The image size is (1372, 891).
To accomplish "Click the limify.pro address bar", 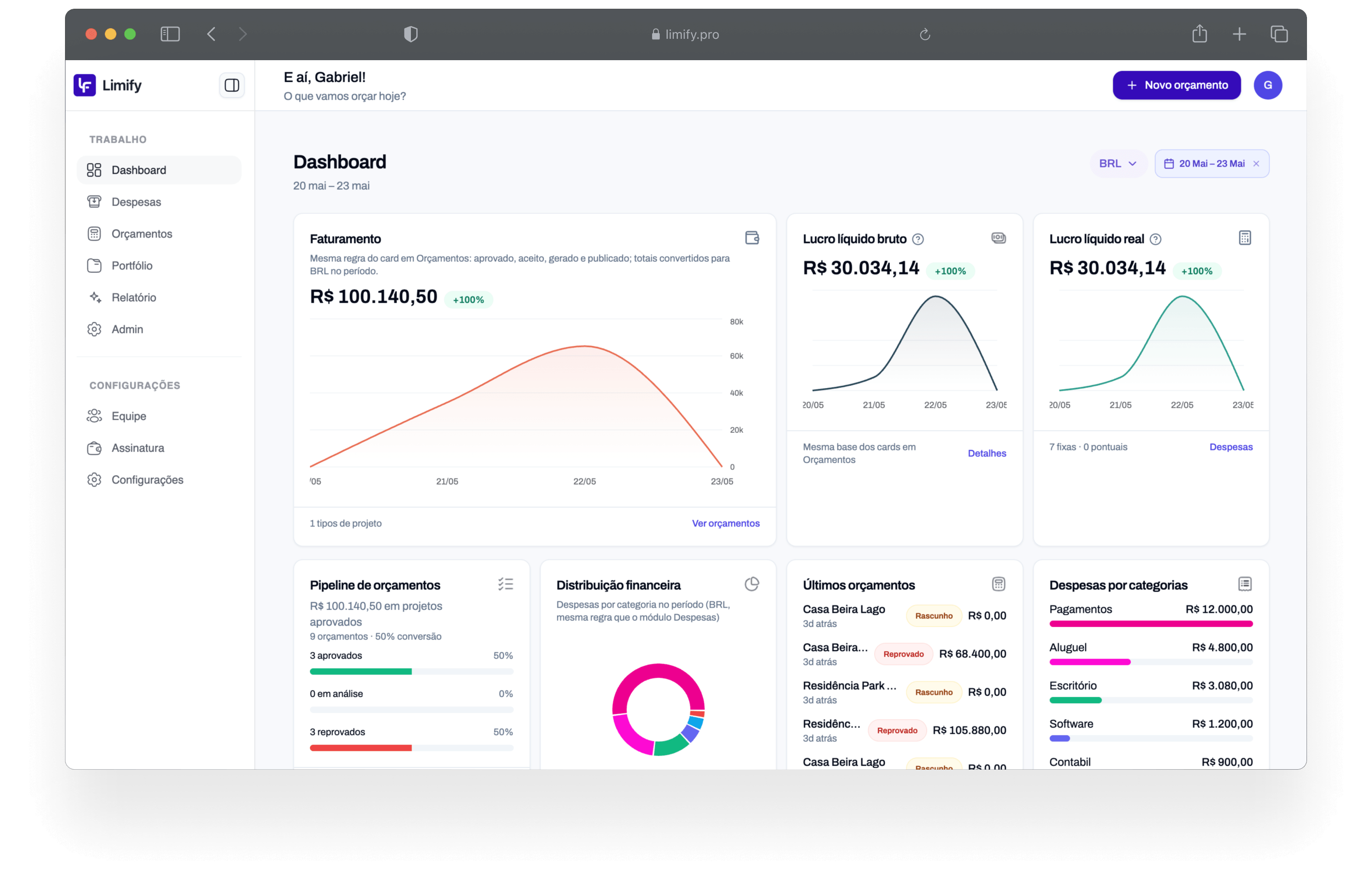I will [x=685, y=34].
